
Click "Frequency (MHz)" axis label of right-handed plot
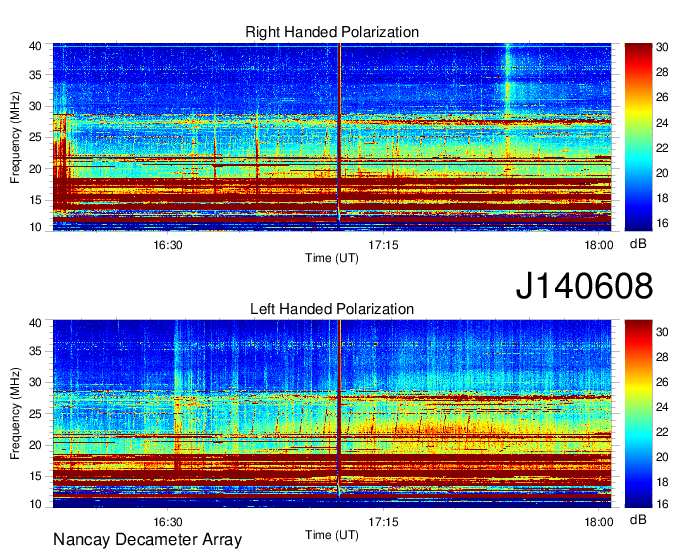tap(15, 137)
